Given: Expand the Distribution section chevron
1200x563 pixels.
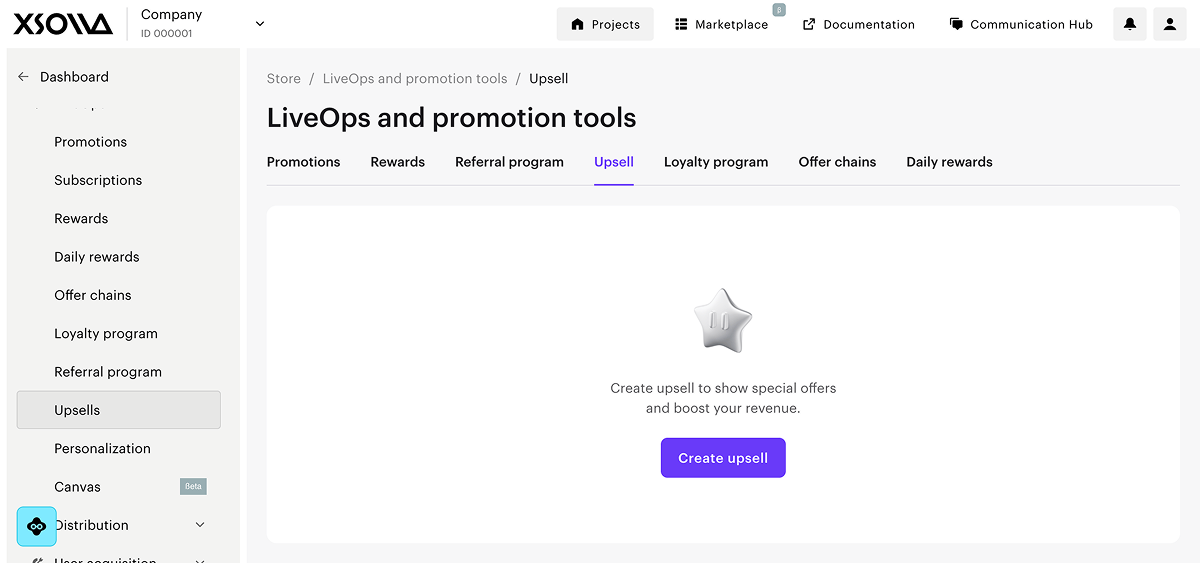Looking at the screenshot, I should pos(200,525).
